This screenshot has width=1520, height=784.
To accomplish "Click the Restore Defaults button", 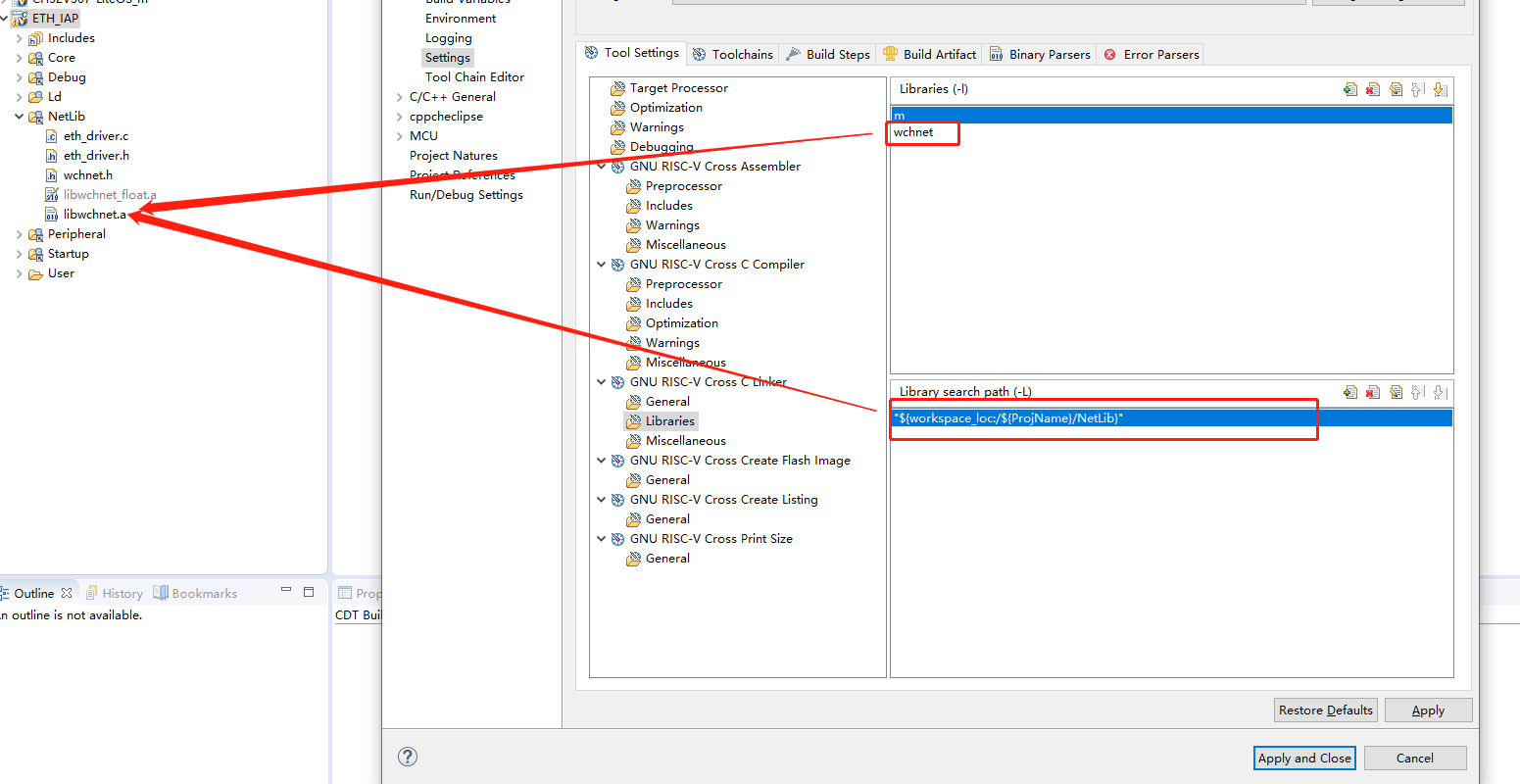I will (1325, 710).
